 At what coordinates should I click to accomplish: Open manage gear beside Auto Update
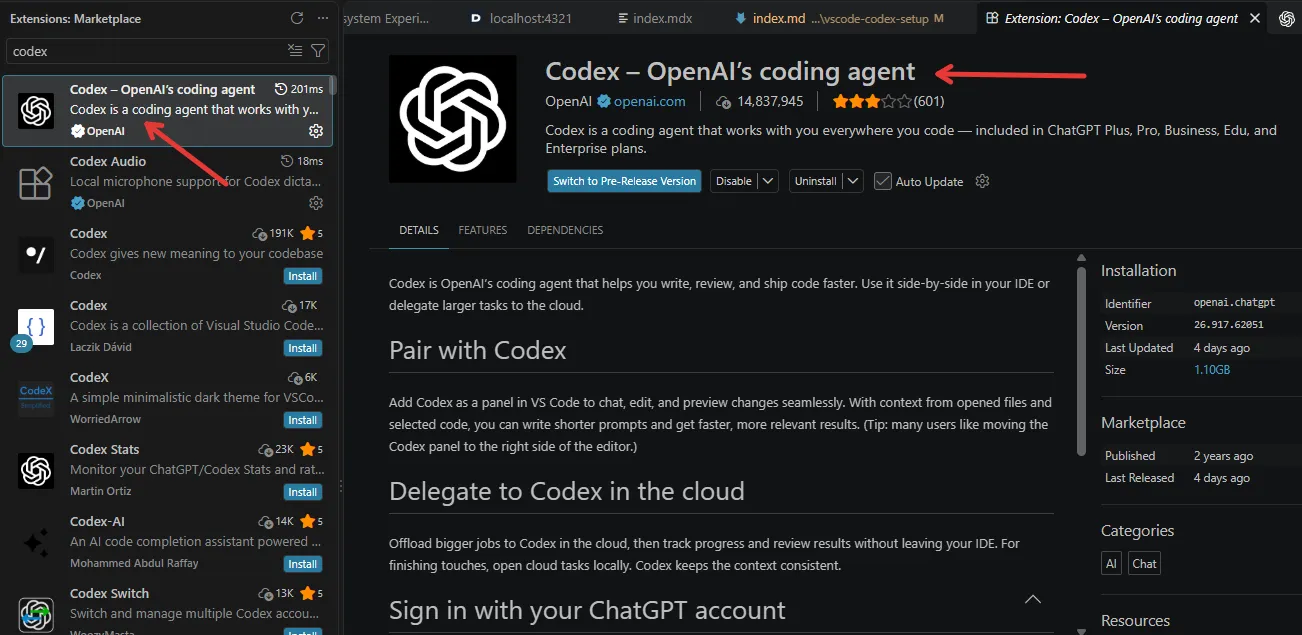click(982, 181)
